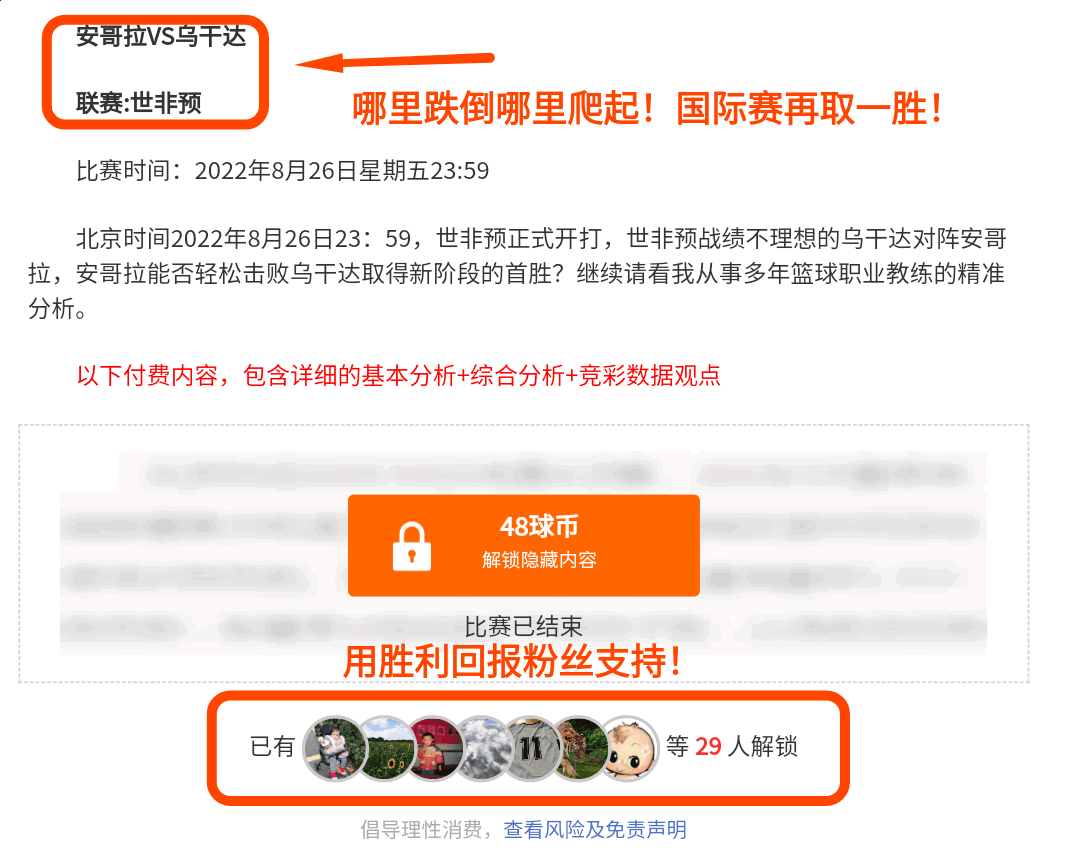1070x856 pixels.
Task: Select the tiger avatar
Action: coord(581,748)
